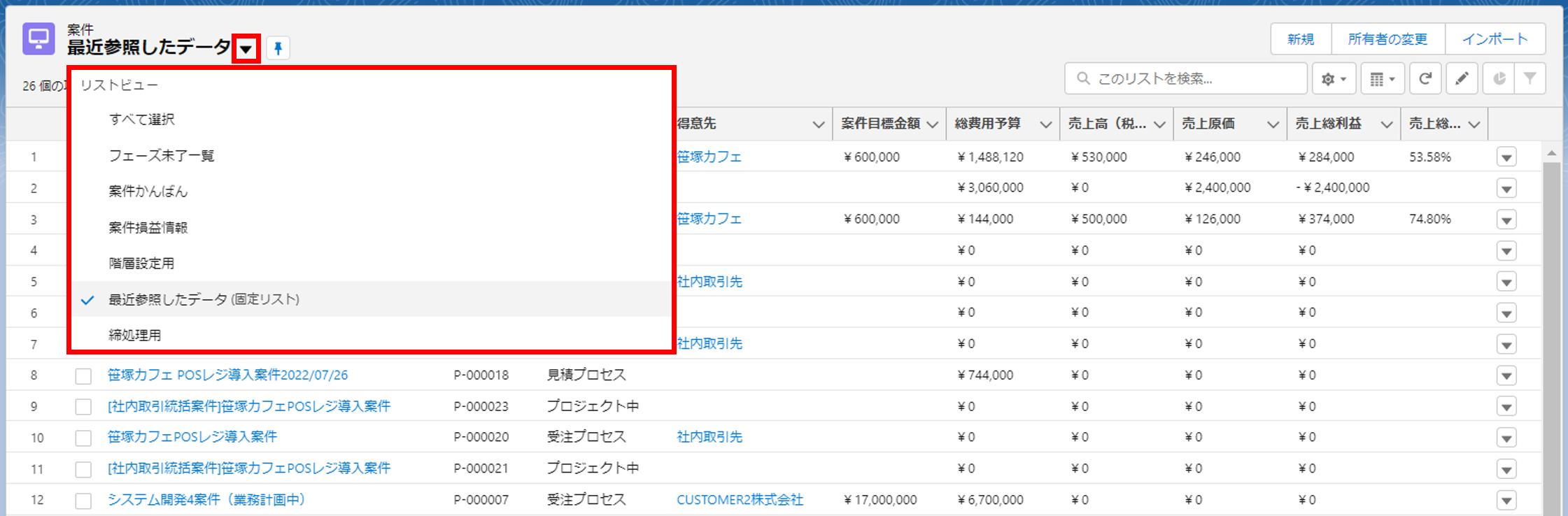Open row 3 actions dropdown
1568x516 pixels.
pyautogui.click(x=1506, y=220)
